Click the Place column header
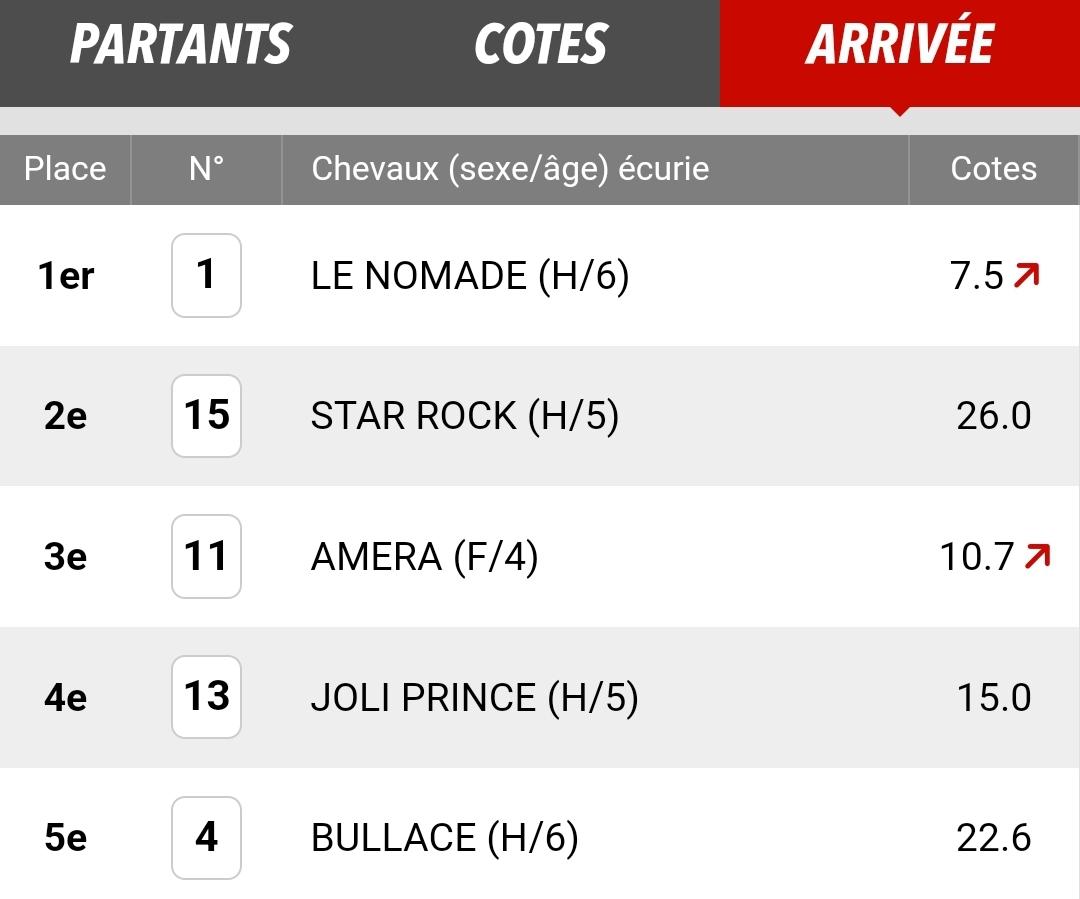Image resolution: width=1080 pixels, height=899 pixels. pyautogui.click(x=65, y=169)
